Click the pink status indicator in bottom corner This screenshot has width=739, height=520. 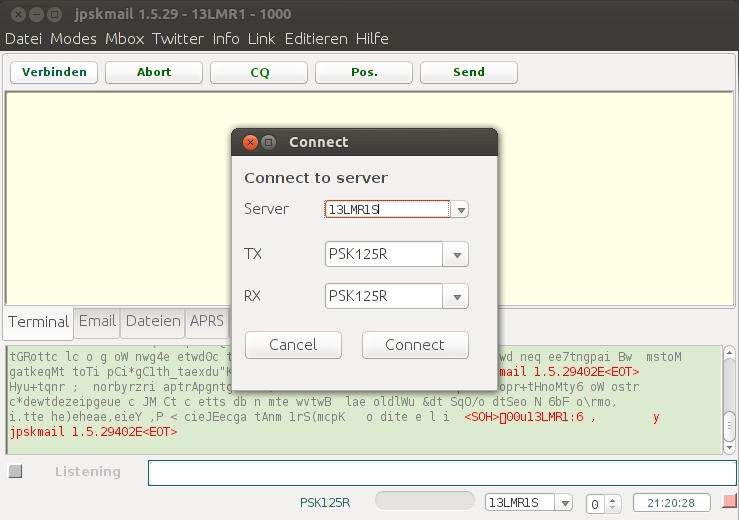729,501
